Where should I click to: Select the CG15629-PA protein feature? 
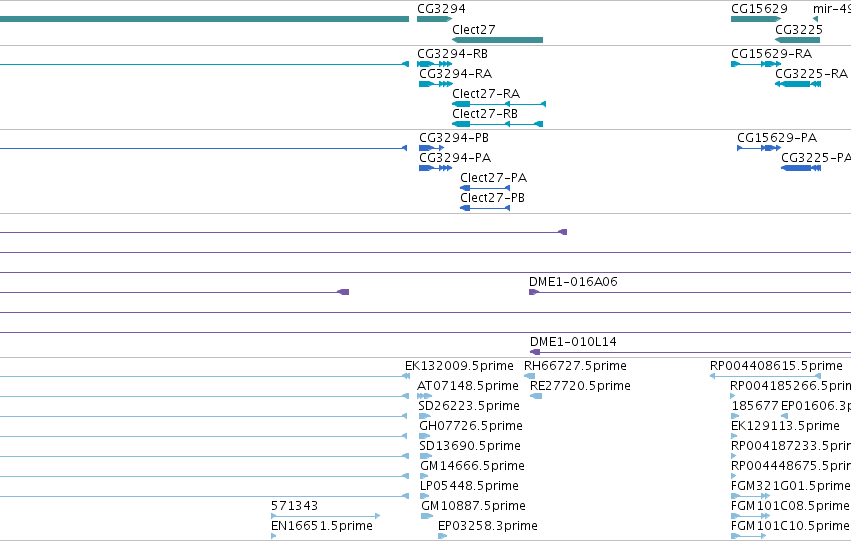pos(759,148)
